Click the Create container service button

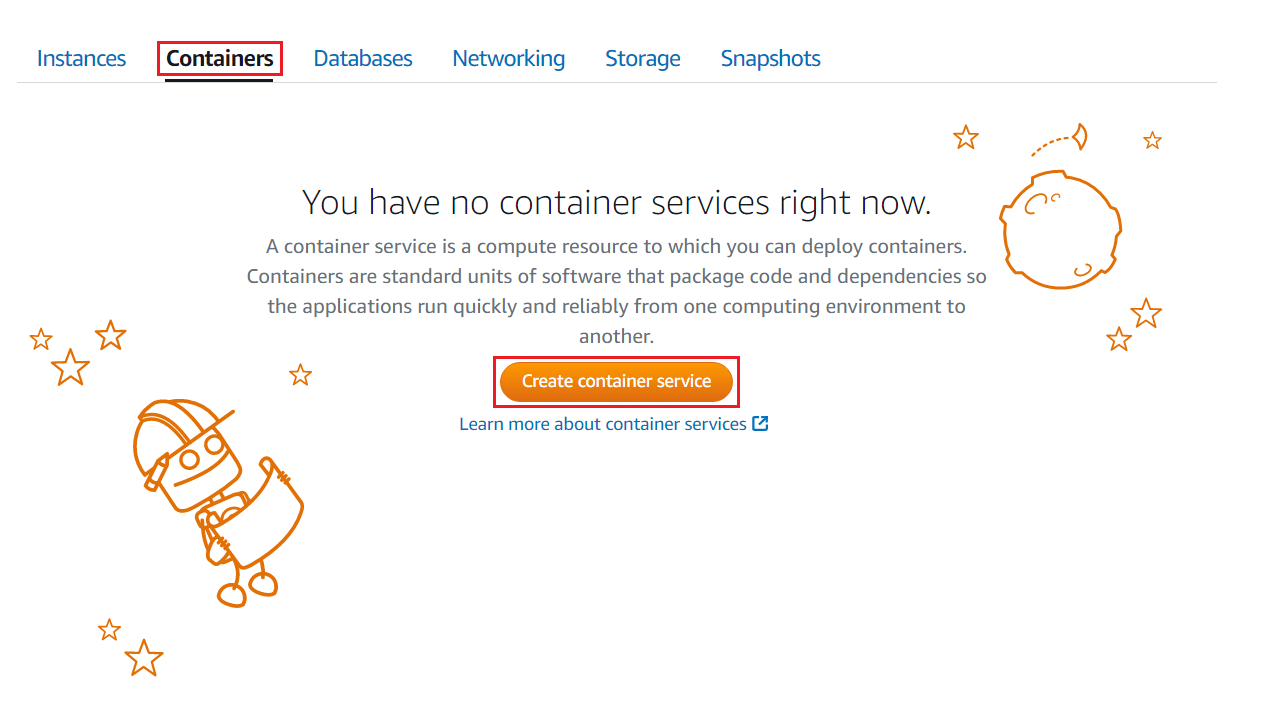click(x=616, y=381)
